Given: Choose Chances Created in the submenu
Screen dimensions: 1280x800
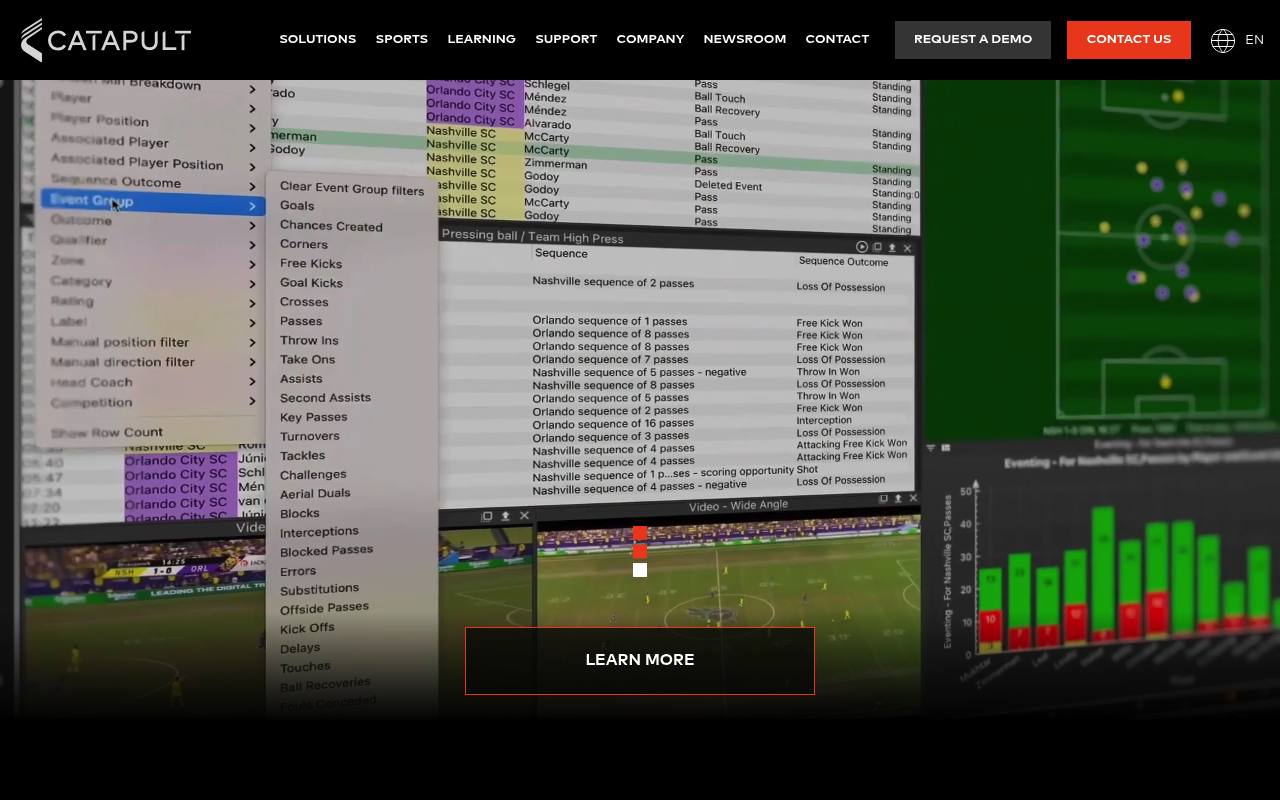Looking at the screenshot, I should [x=331, y=226].
